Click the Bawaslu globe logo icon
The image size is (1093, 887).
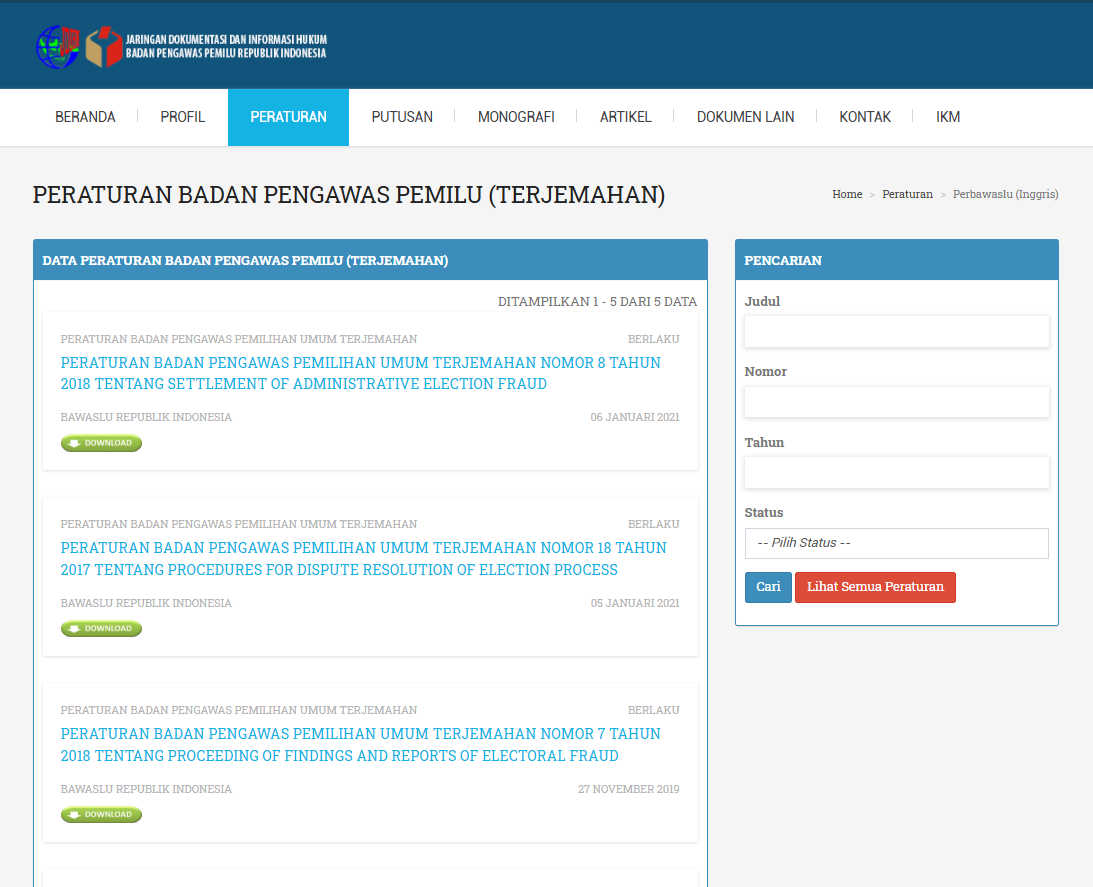coord(57,44)
